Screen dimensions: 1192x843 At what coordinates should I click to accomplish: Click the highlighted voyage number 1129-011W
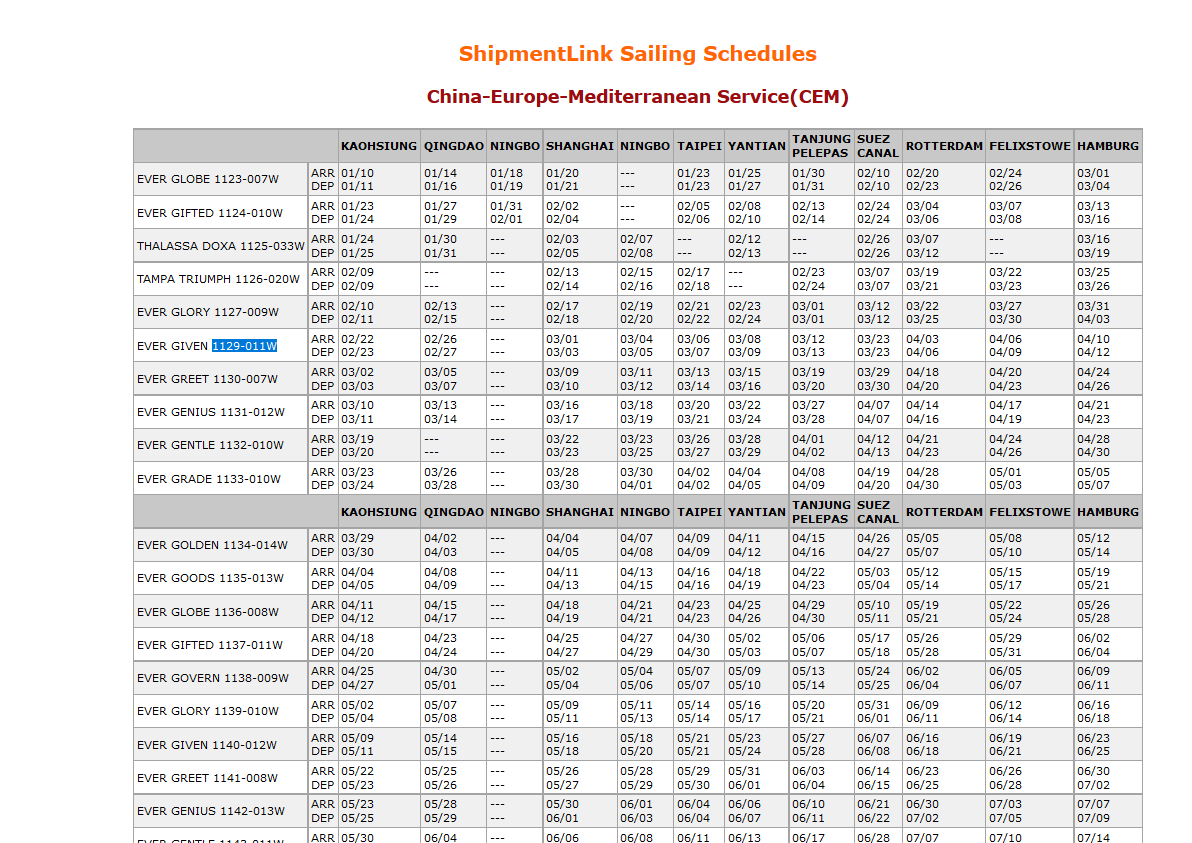(x=244, y=346)
